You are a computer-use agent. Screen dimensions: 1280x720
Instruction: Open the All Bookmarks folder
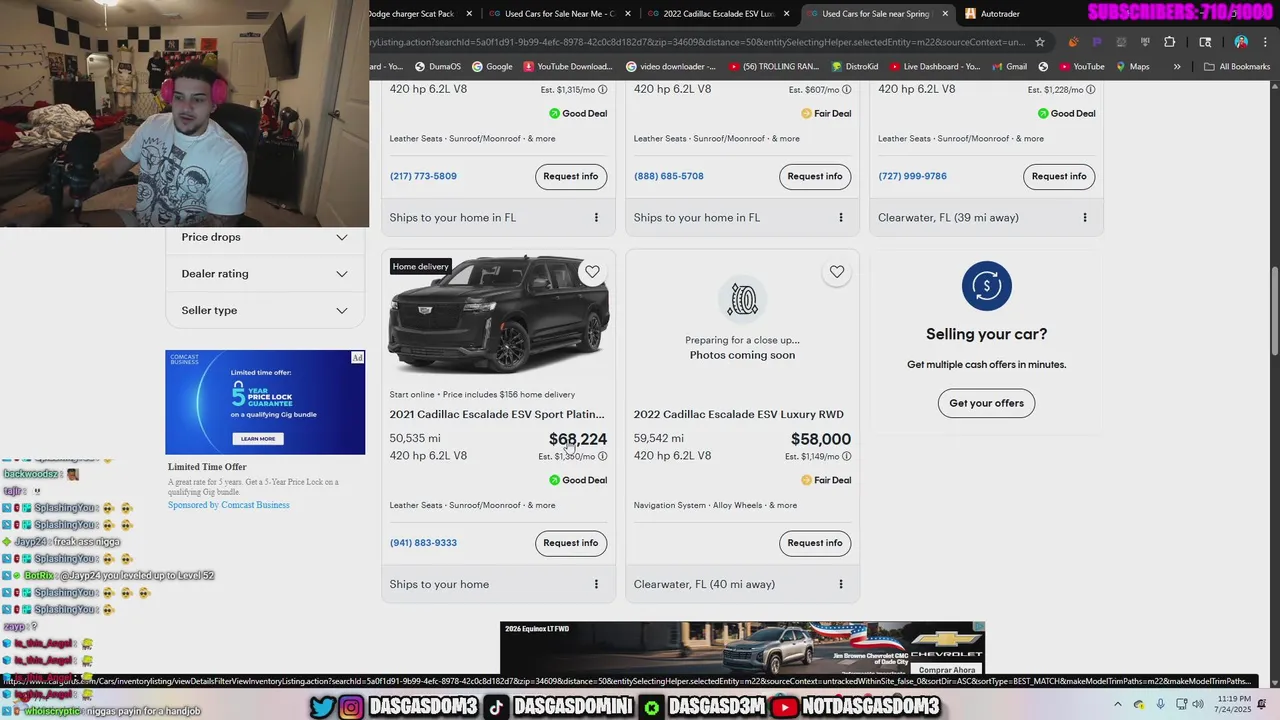[x=1237, y=67]
